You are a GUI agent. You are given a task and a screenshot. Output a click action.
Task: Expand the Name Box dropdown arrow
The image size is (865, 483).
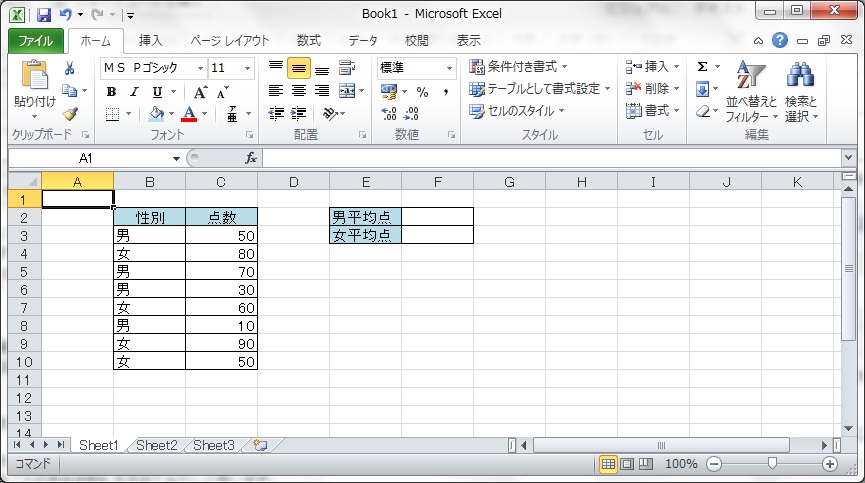click(176, 159)
